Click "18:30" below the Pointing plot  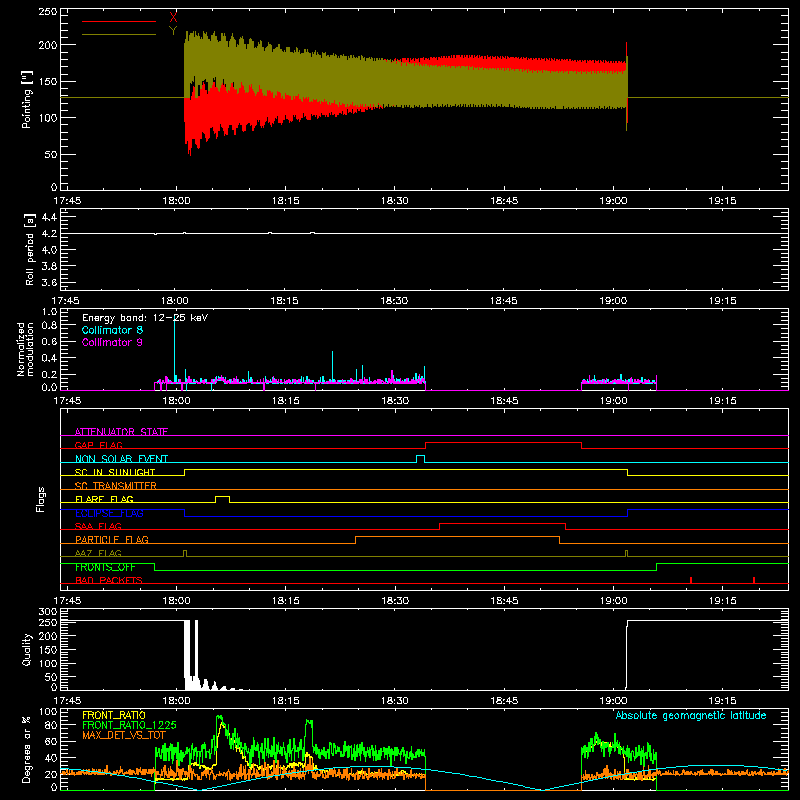[394, 201]
